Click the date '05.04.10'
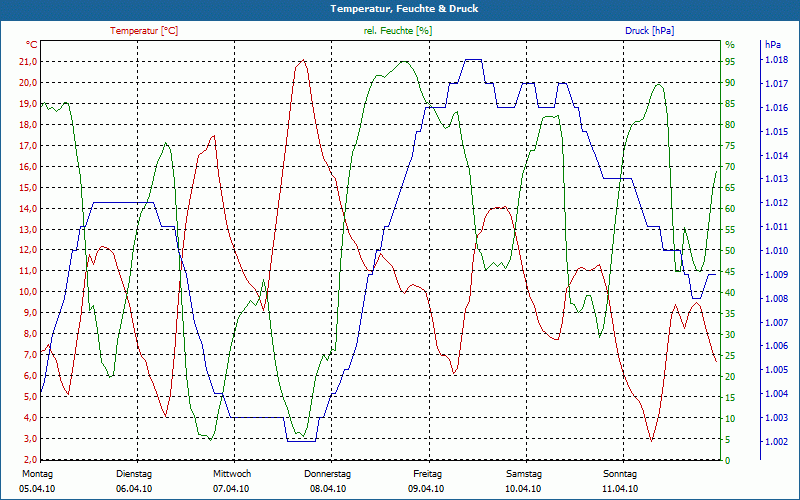The height and width of the screenshot is (500, 800). [x=37, y=489]
